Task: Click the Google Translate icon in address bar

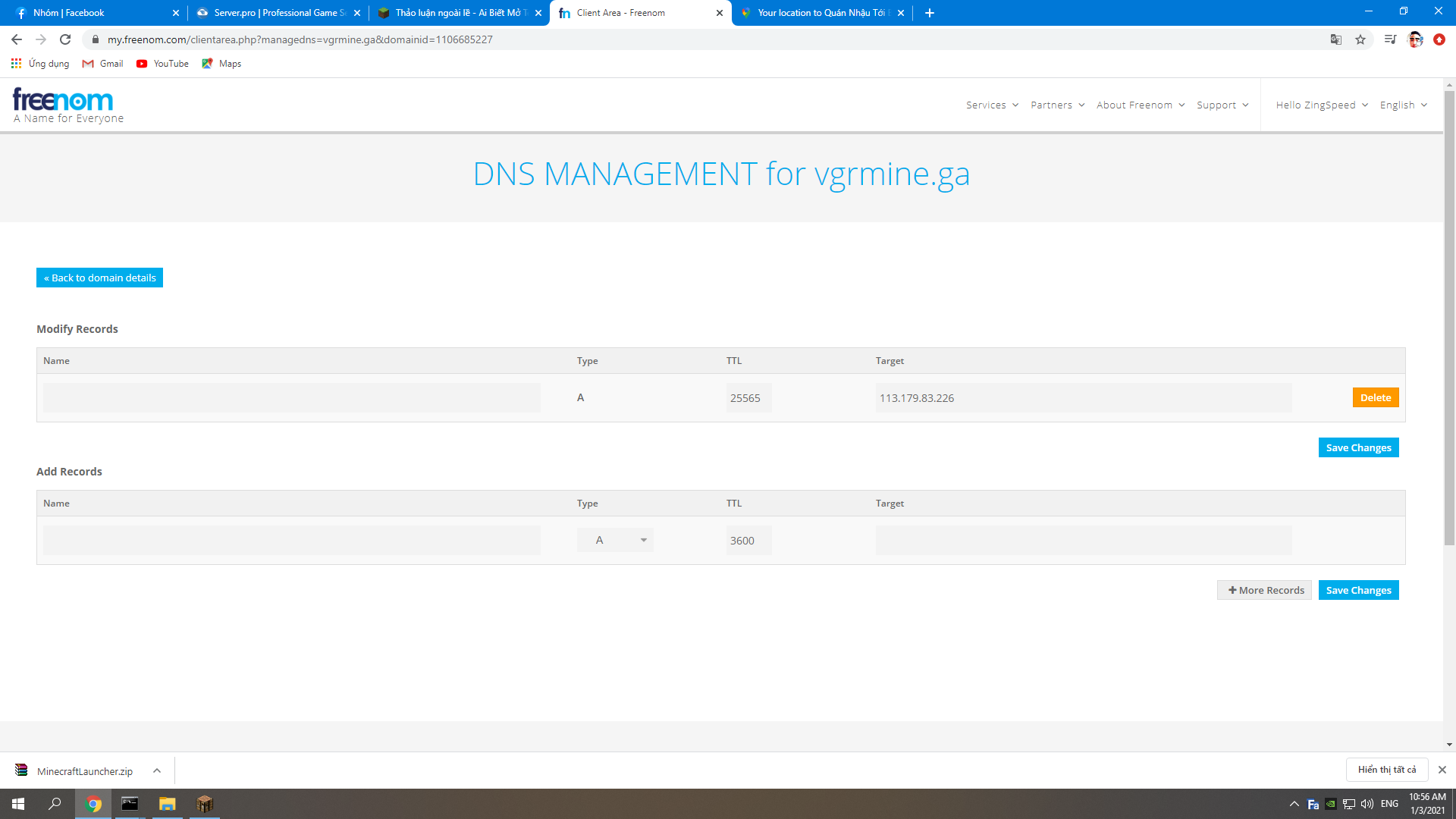Action: [x=1336, y=39]
